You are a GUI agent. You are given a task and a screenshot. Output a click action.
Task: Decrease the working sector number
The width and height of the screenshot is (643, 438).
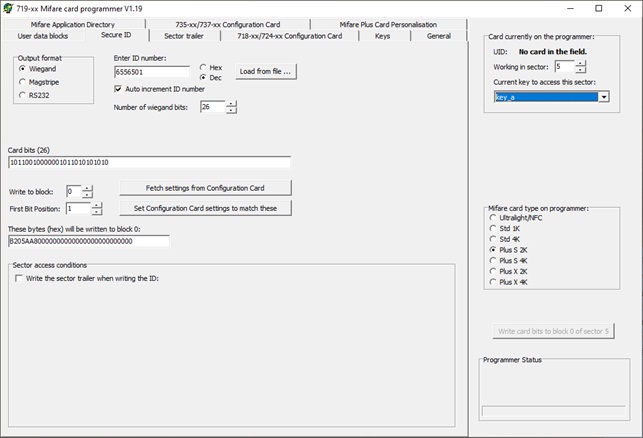[x=580, y=70]
